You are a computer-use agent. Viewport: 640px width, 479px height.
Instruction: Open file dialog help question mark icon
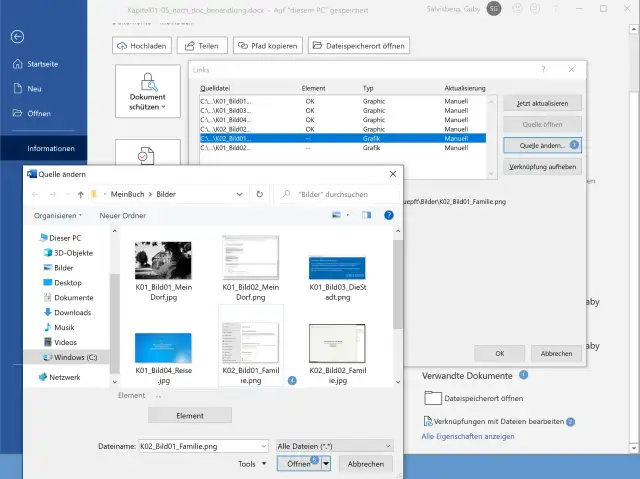pyautogui.click(x=385, y=215)
